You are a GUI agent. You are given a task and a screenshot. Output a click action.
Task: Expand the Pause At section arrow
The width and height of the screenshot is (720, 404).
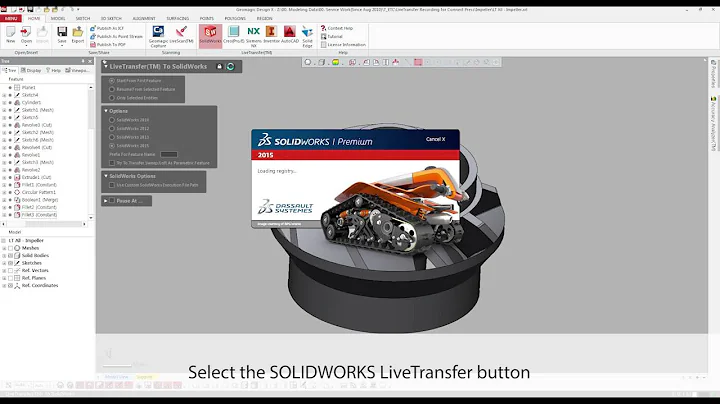tap(106, 201)
